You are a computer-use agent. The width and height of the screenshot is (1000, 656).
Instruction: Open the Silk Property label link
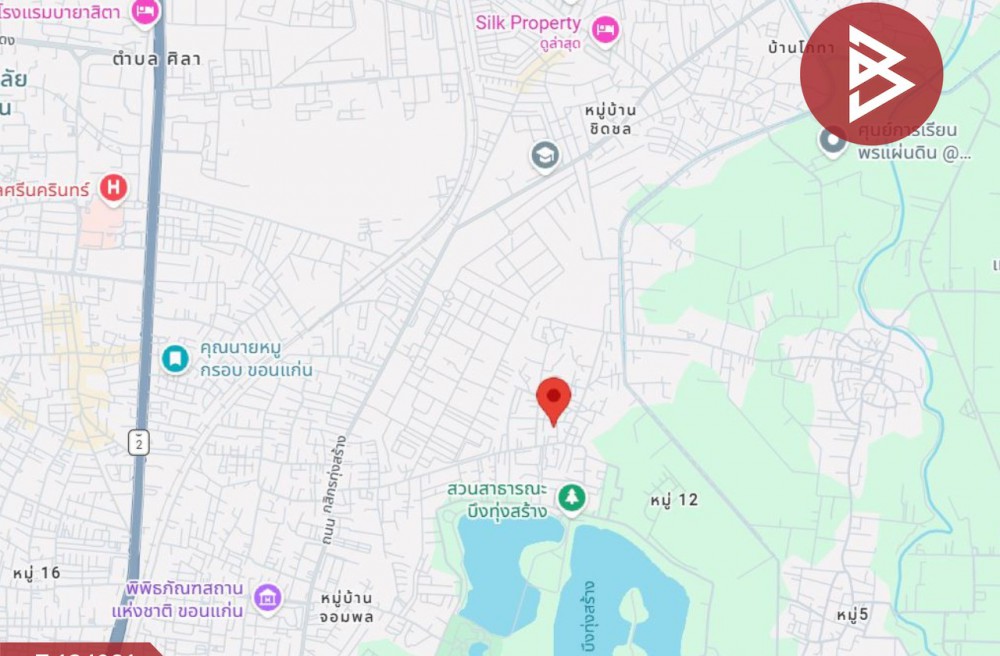tap(528, 24)
